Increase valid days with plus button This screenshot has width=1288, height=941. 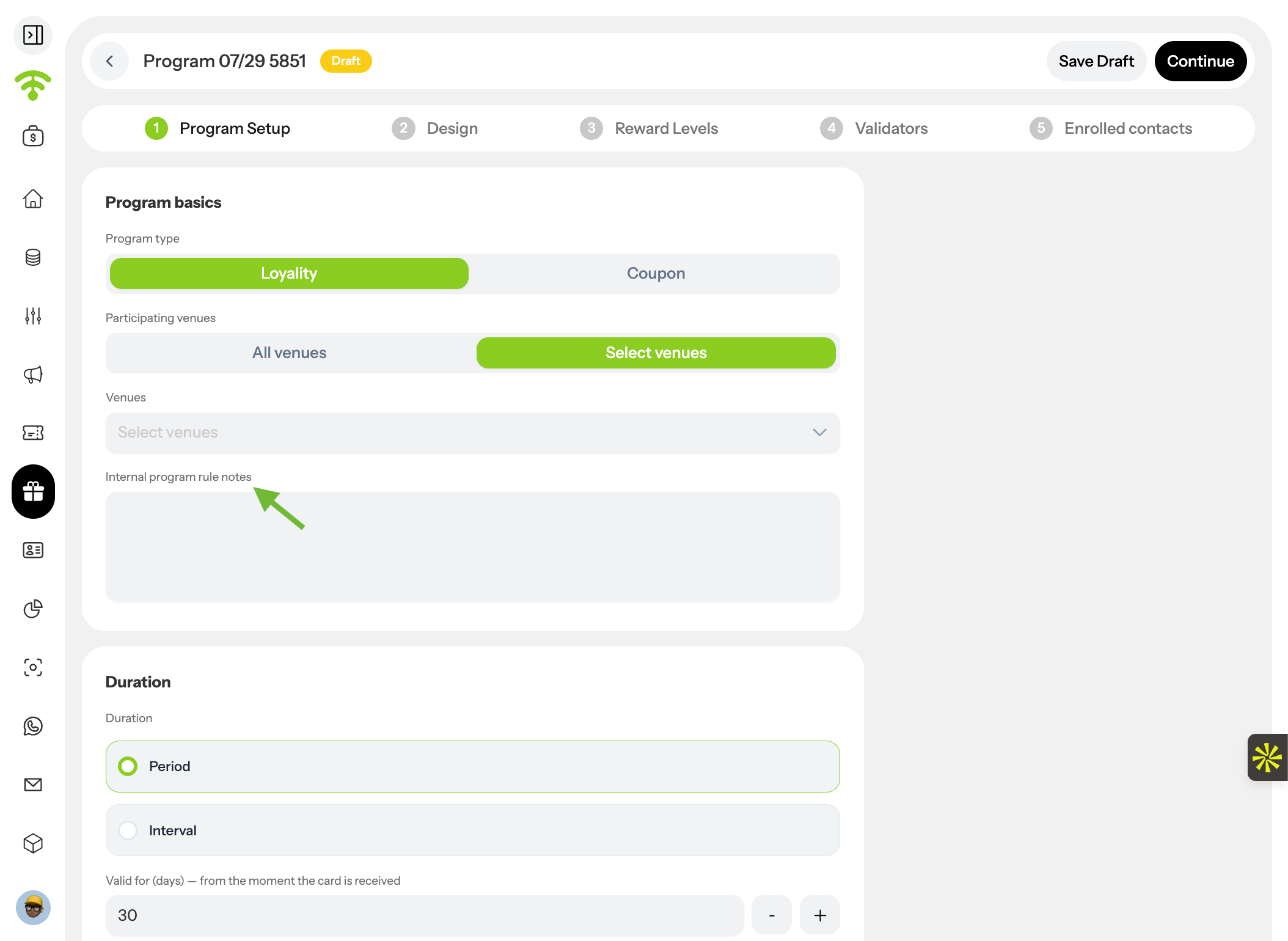(x=820, y=915)
